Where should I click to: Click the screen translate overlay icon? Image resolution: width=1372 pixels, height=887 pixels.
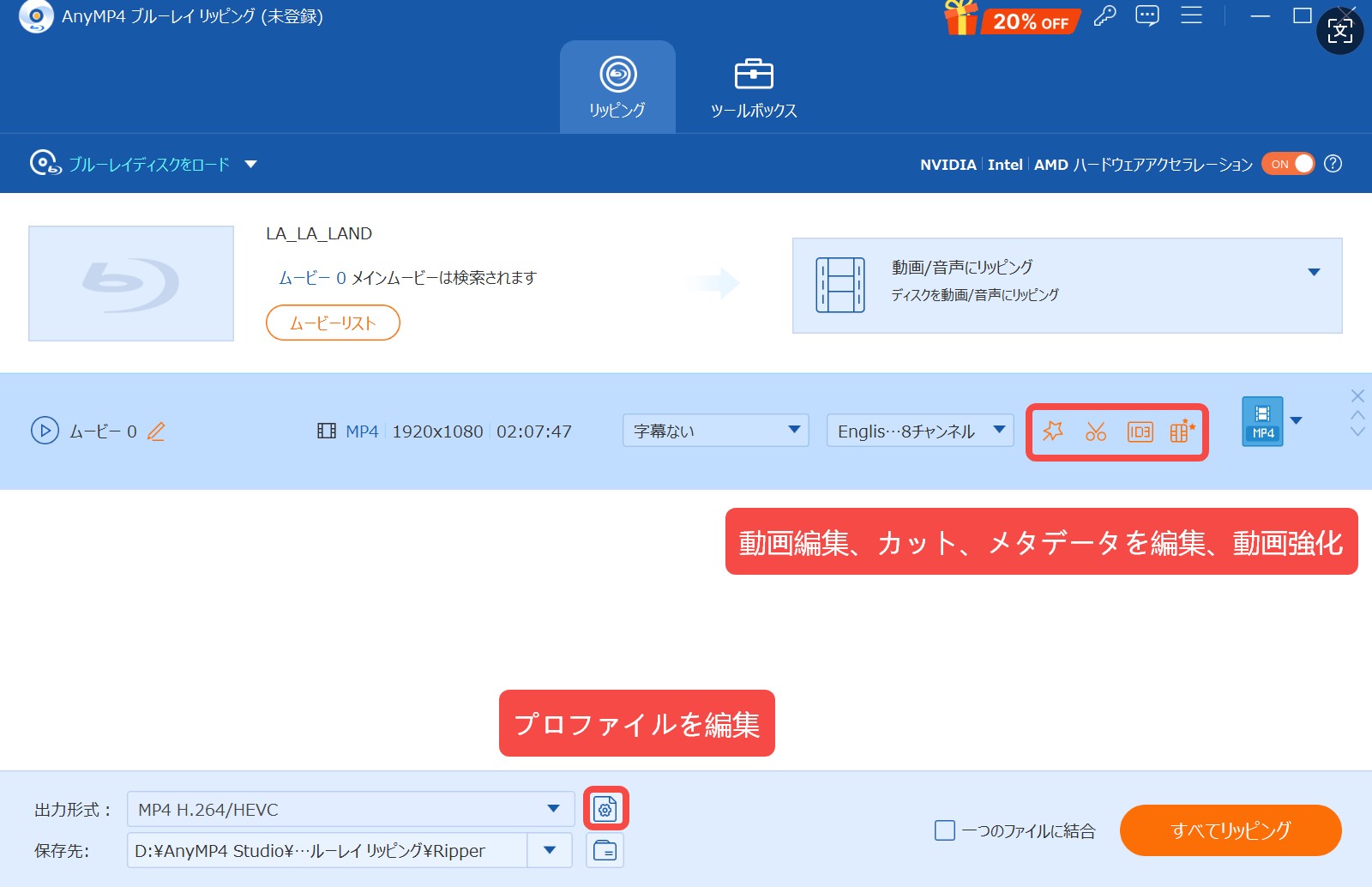pyautogui.click(x=1340, y=31)
